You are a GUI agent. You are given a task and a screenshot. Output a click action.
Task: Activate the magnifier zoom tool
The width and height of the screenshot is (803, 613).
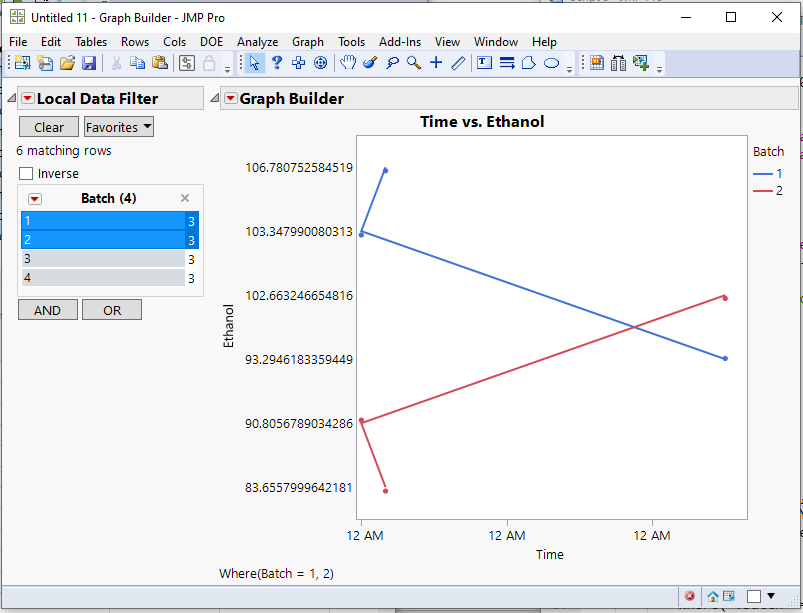[x=415, y=62]
